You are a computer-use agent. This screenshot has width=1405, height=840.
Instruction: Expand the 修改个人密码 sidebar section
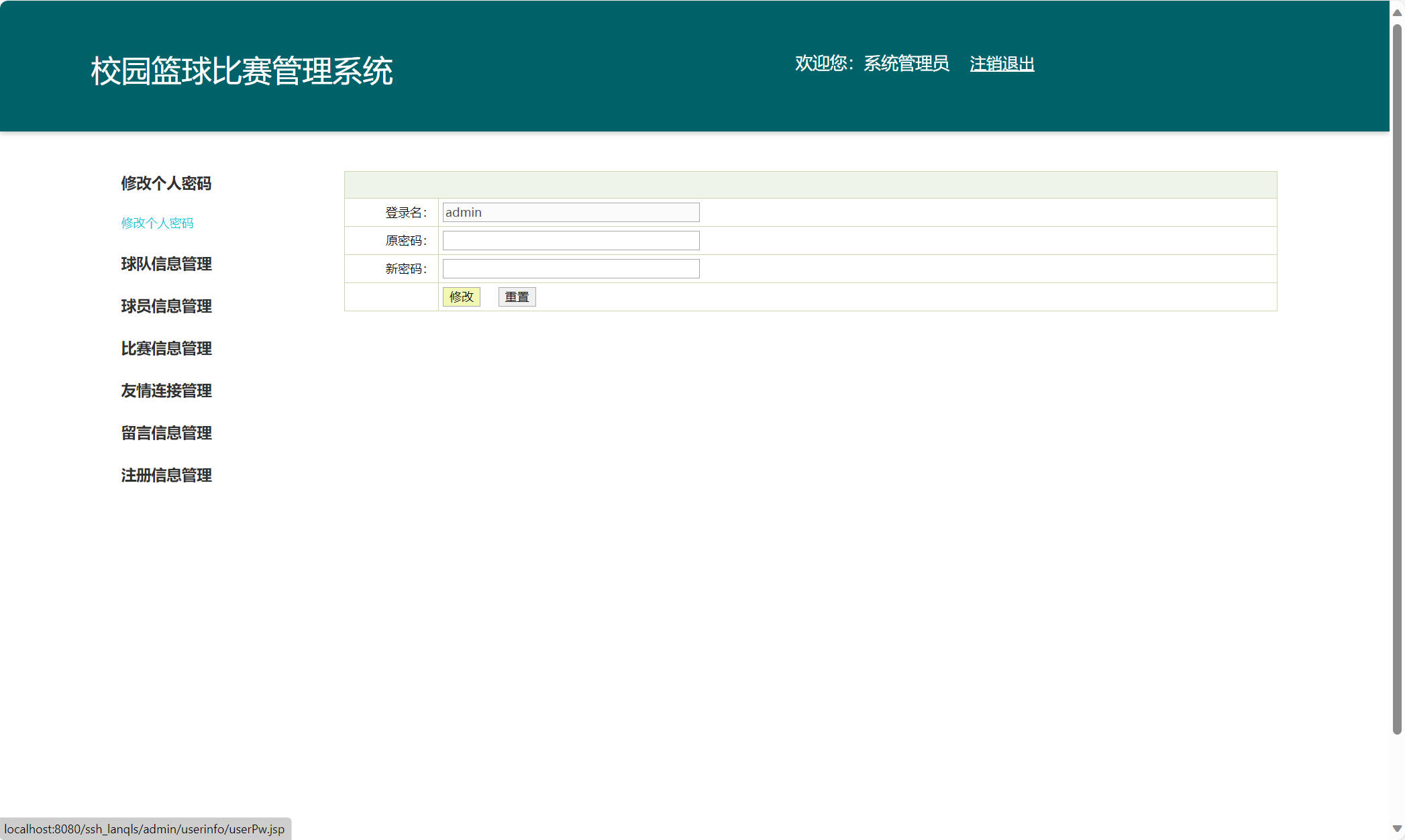166,183
